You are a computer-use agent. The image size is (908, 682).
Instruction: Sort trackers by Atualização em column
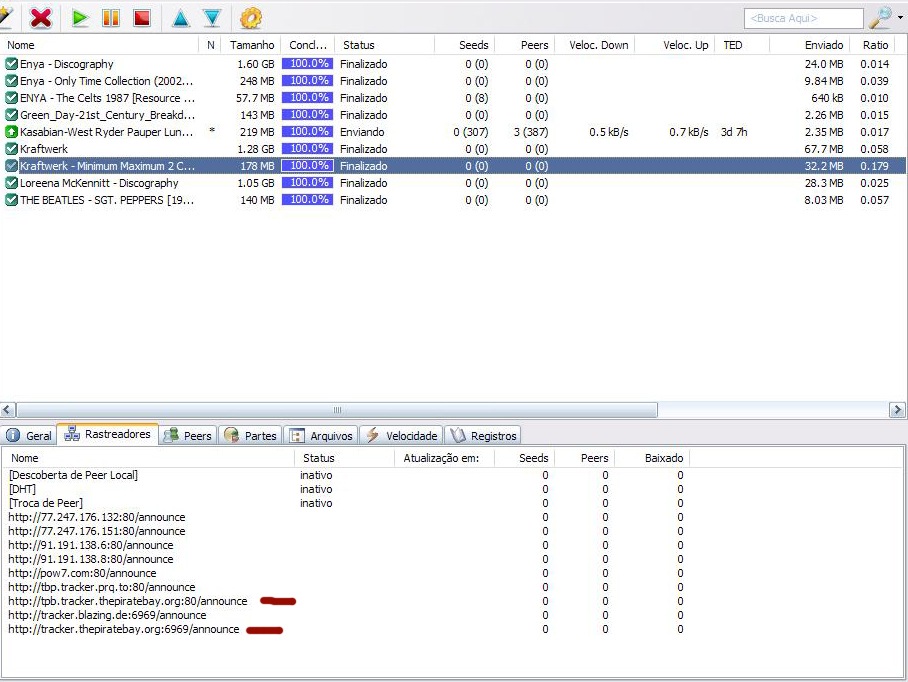coord(444,458)
